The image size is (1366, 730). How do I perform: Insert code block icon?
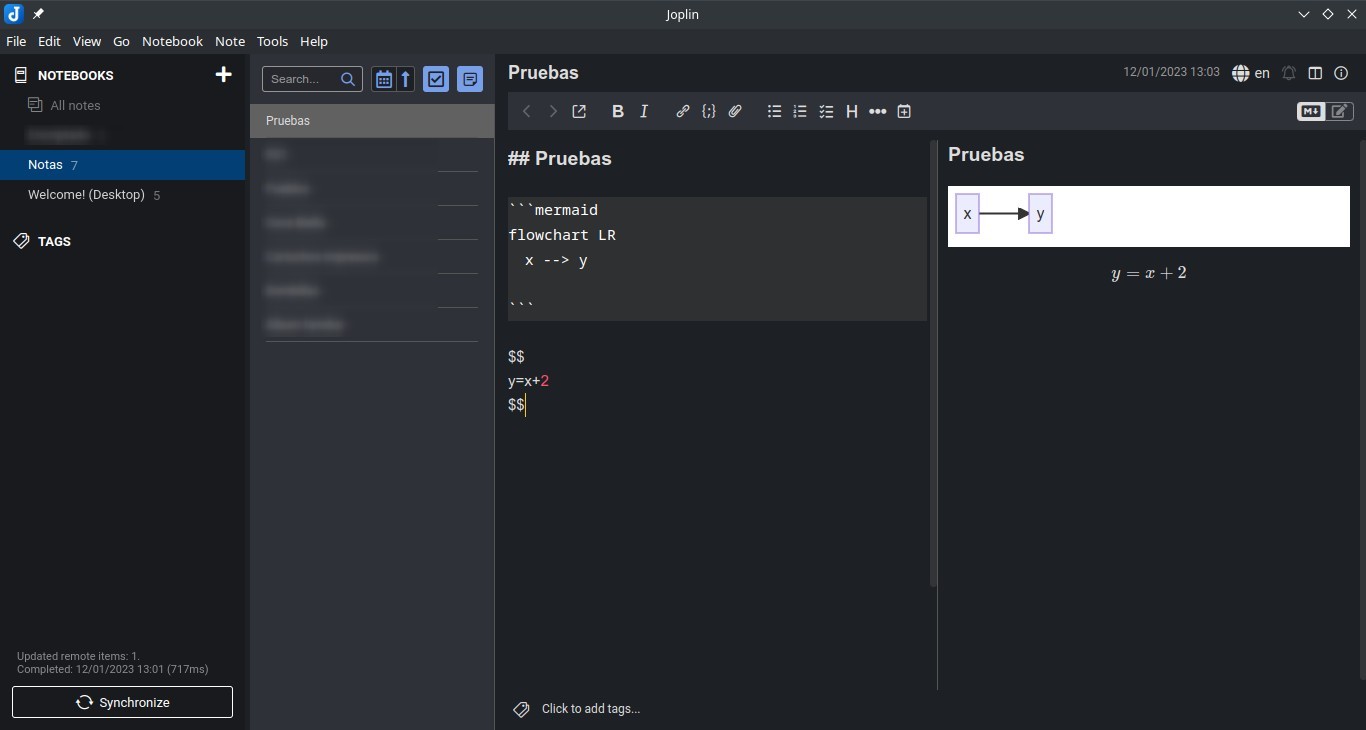(x=709, y=112)
